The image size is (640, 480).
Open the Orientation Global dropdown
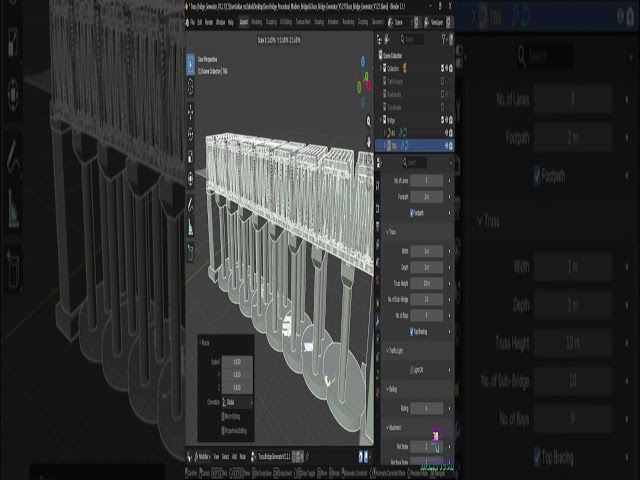pos(237,402)
